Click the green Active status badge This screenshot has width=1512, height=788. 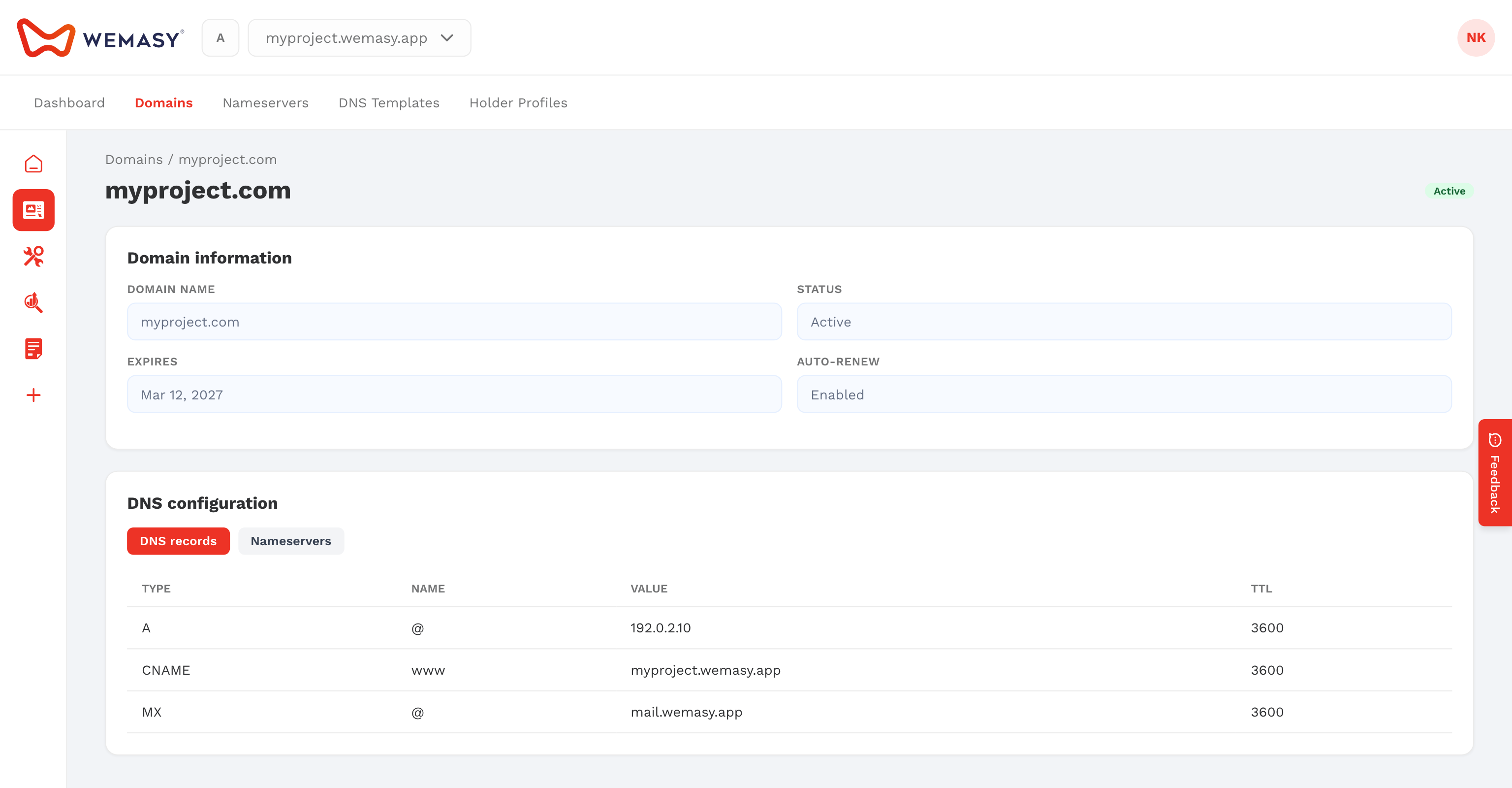point(1449,191)
